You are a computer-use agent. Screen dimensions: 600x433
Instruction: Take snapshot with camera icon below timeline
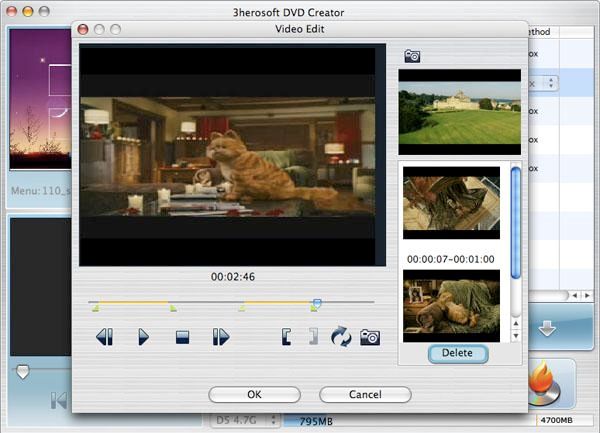click(x=370, y=338)
